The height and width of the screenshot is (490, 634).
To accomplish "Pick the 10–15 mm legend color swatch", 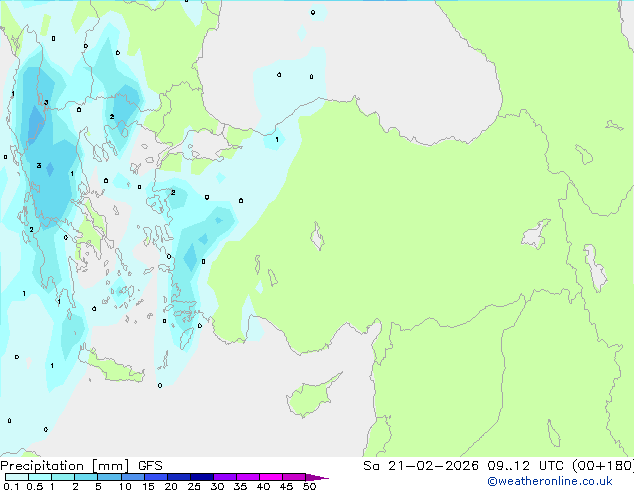I will pyautogui.click(x=132, y=477).
